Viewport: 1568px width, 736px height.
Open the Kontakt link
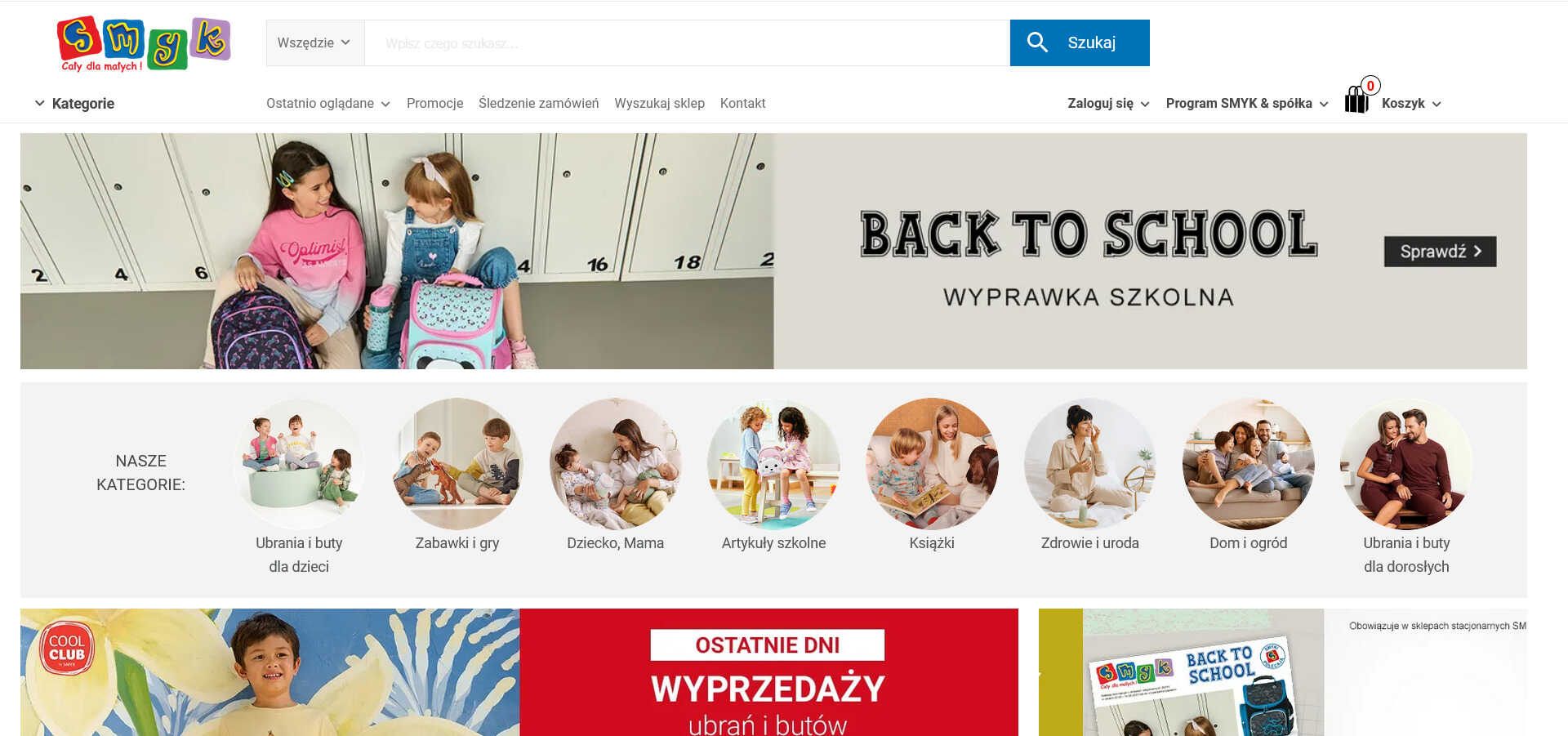pyautogui.click(x=742, y=104)
